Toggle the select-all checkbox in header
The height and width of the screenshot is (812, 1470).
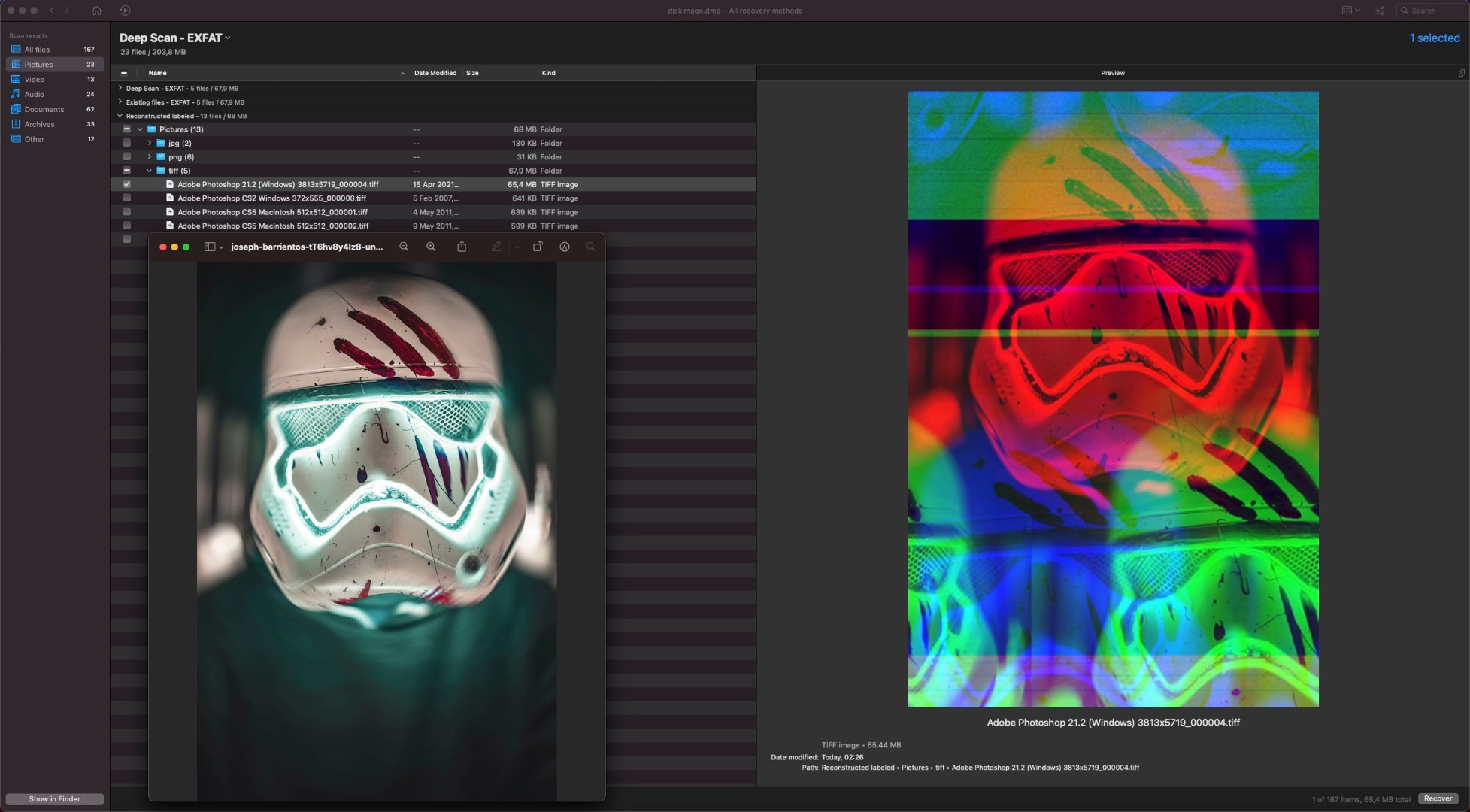(124, 73)
